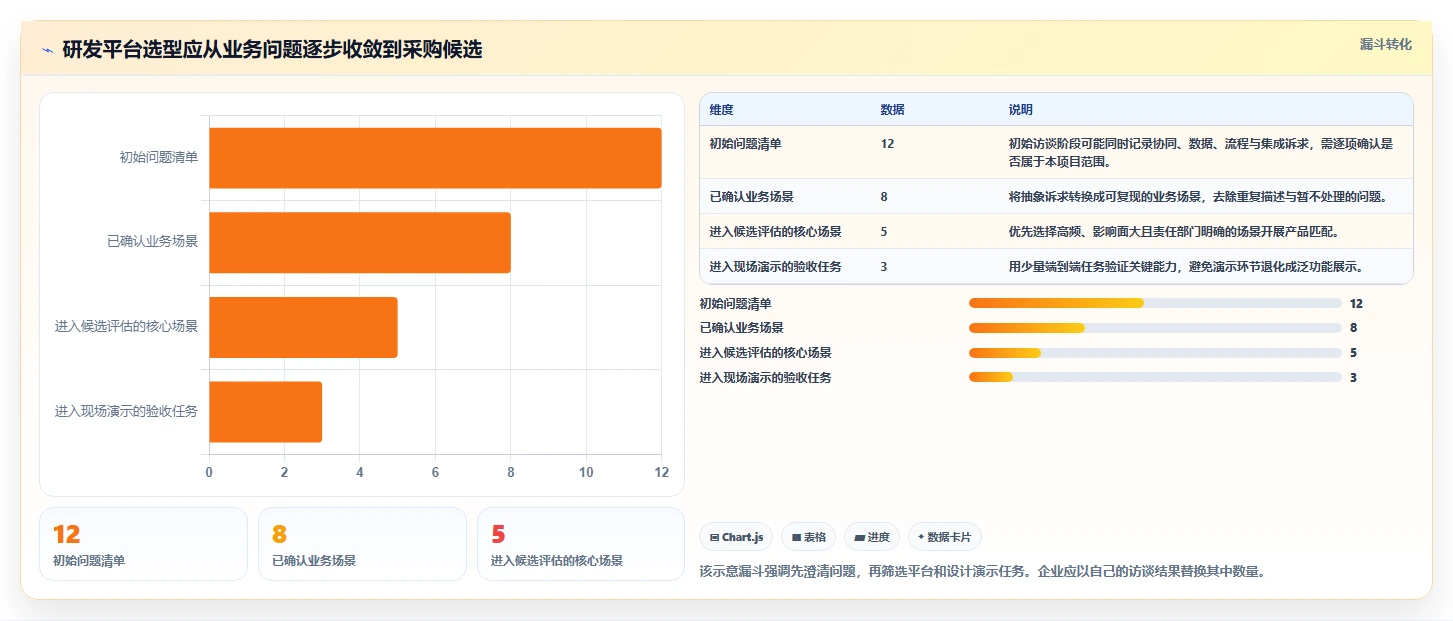Click the description starting 优先选择高频
1453x621 pixels.
(x=1173, y=232)
